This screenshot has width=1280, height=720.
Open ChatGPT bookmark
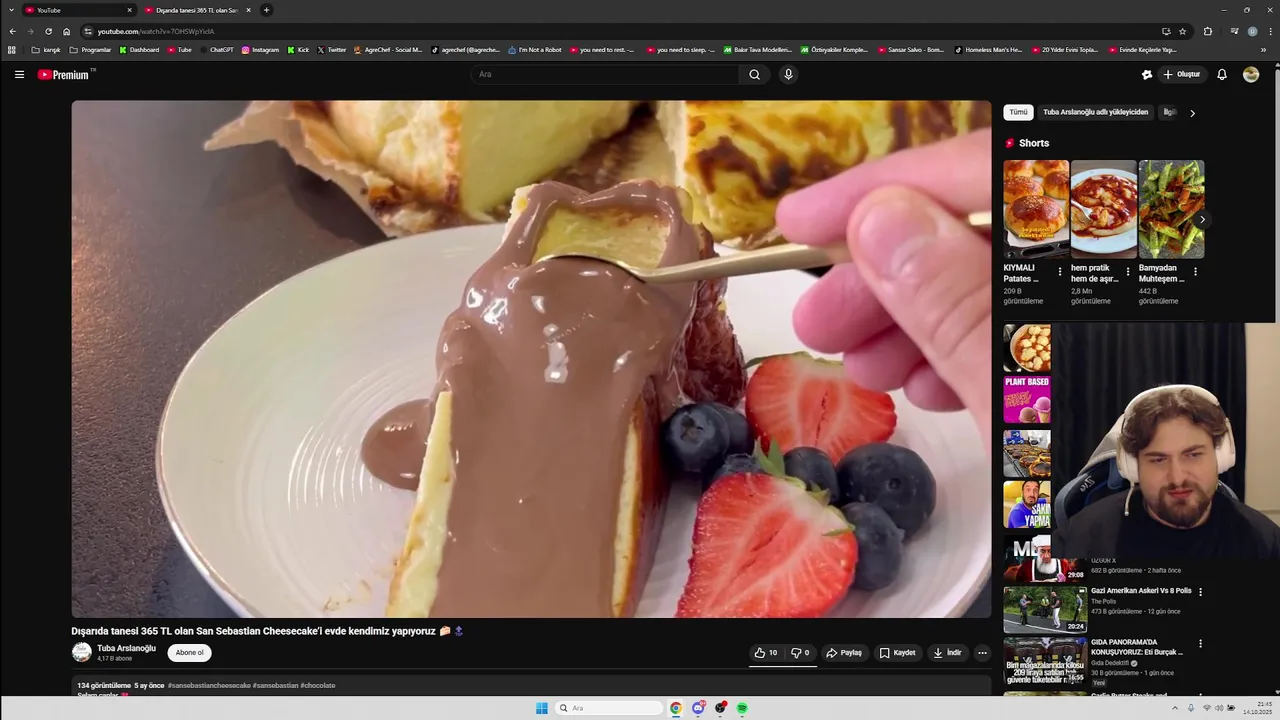tap(216, 49)
